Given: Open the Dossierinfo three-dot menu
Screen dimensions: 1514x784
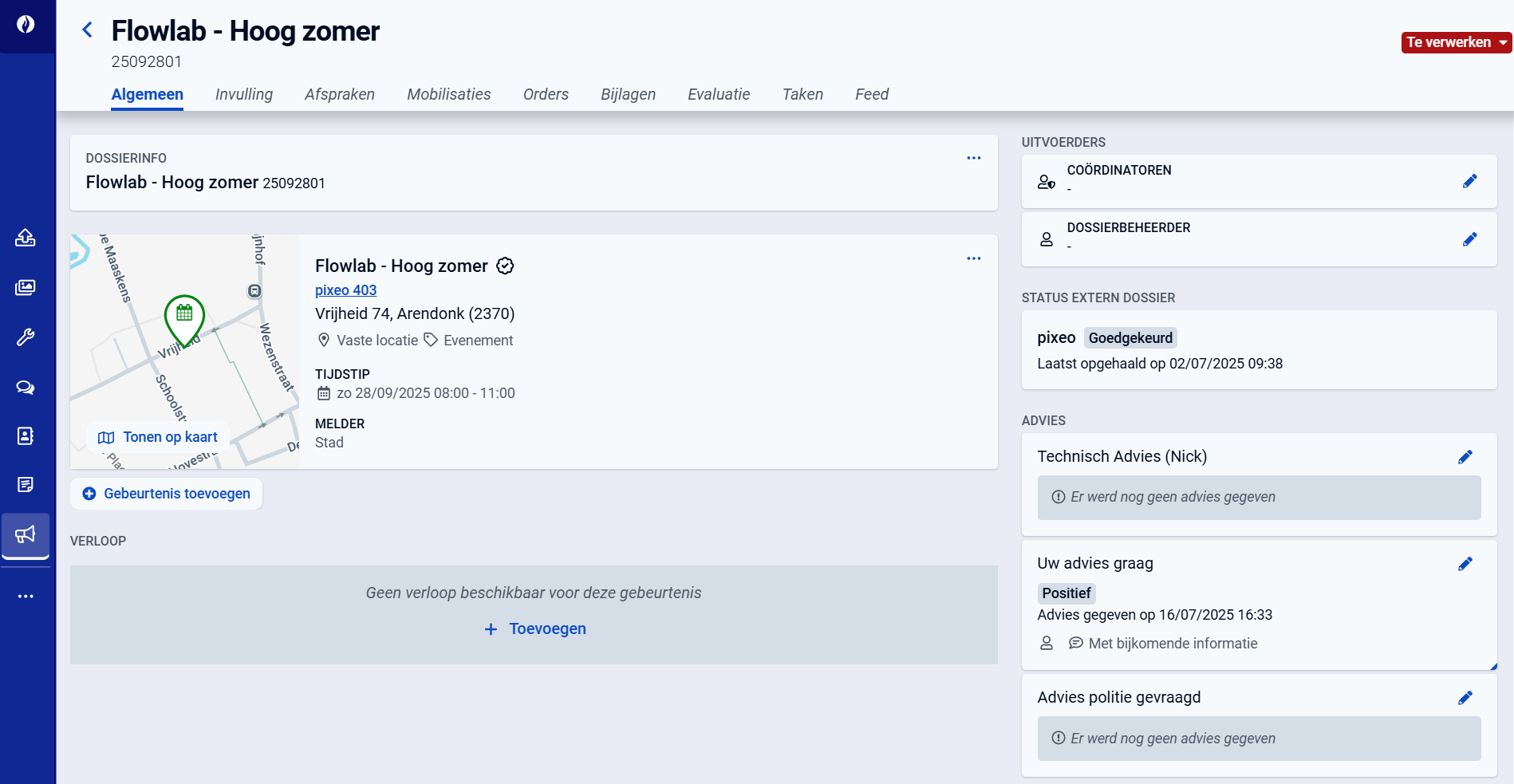Looking at the screenshot, I should coord(973,158).
